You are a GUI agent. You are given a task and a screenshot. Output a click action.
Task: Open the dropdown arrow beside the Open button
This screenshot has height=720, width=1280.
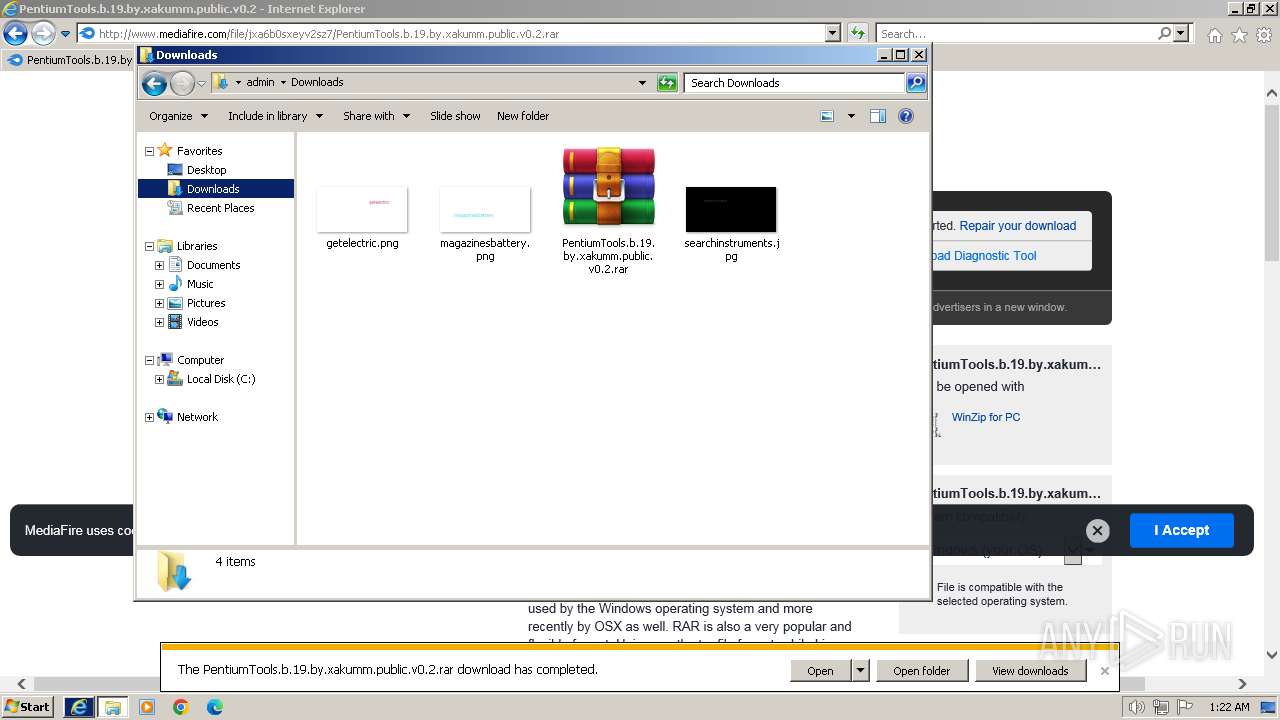point(860,671)
